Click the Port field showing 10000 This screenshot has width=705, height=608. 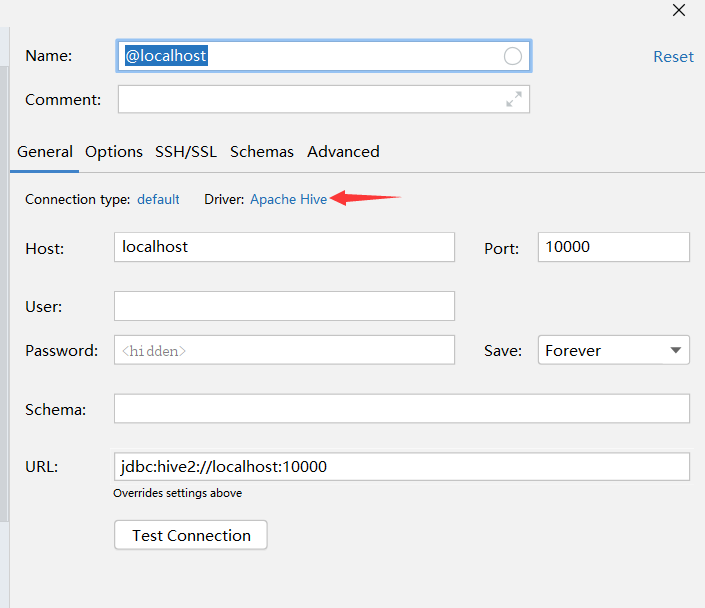[614, 247]
